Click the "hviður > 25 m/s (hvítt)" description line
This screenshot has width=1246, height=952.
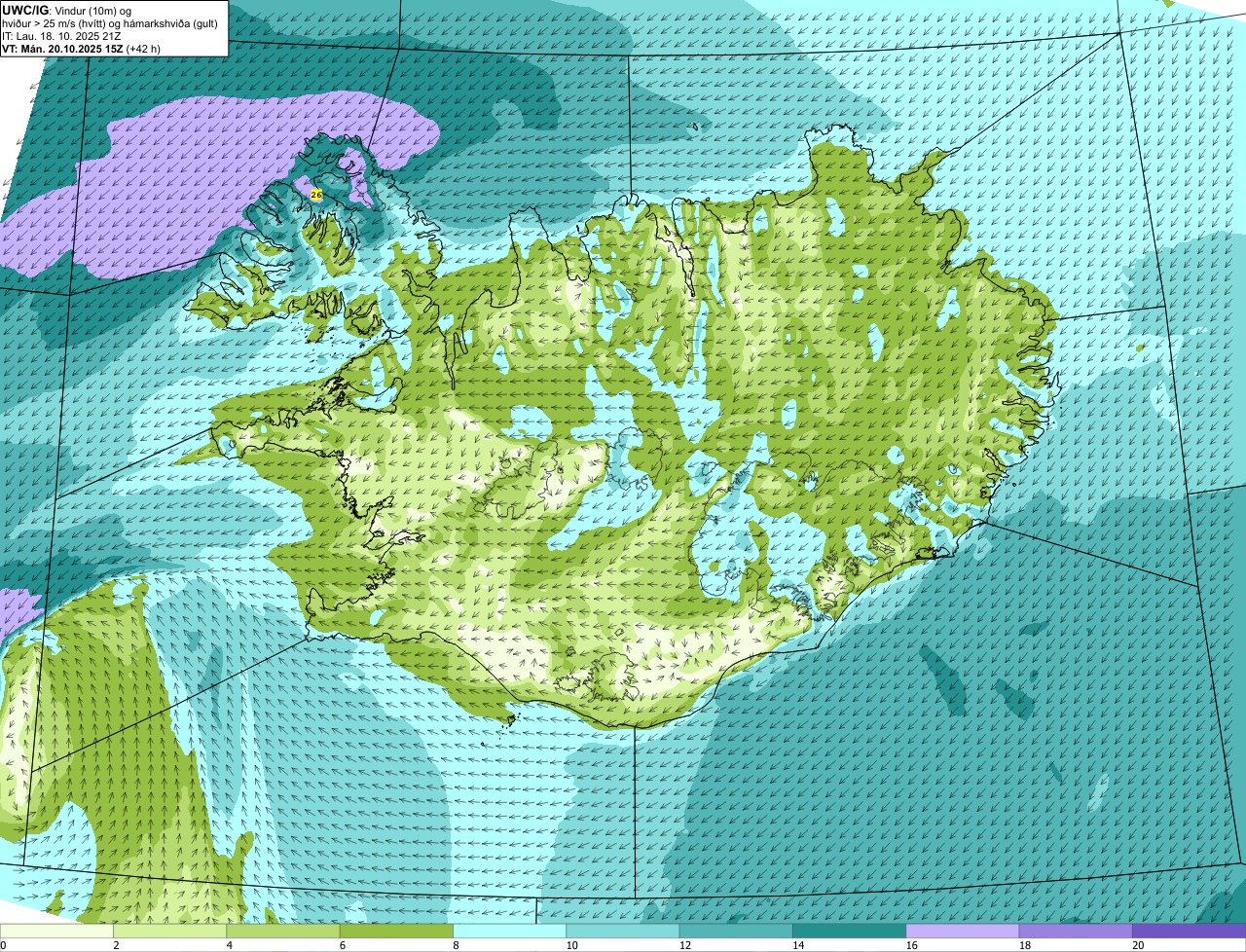click(109, 22)
